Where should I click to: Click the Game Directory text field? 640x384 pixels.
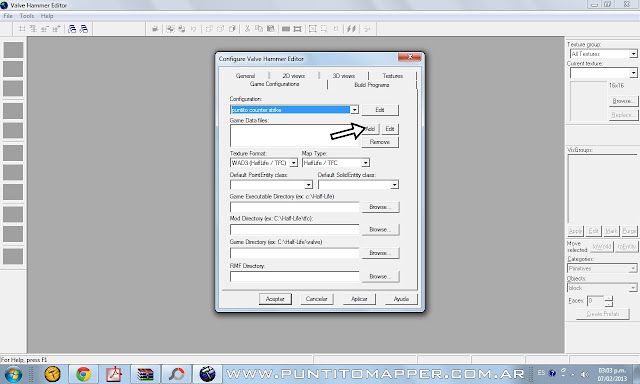295,253
